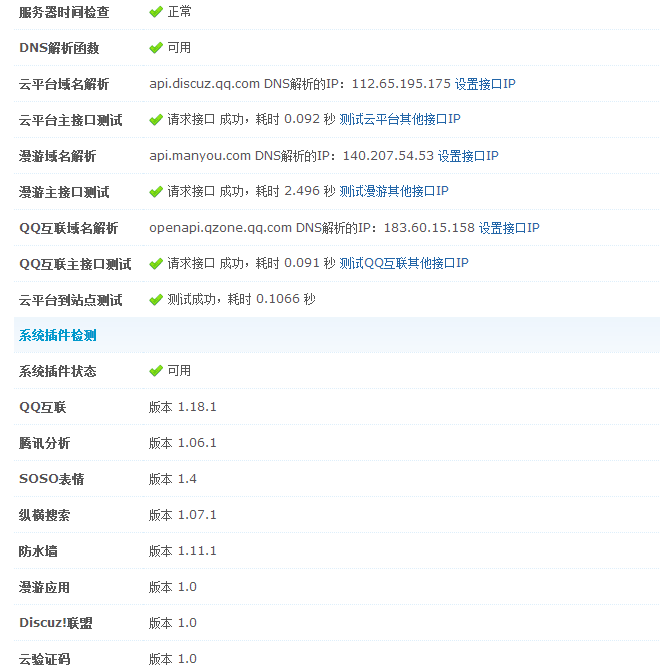The width and height of the screenshot is (660, 667).
Task: Open 测试QQ互联其他接口IP link
Action: tap(404, 263)
